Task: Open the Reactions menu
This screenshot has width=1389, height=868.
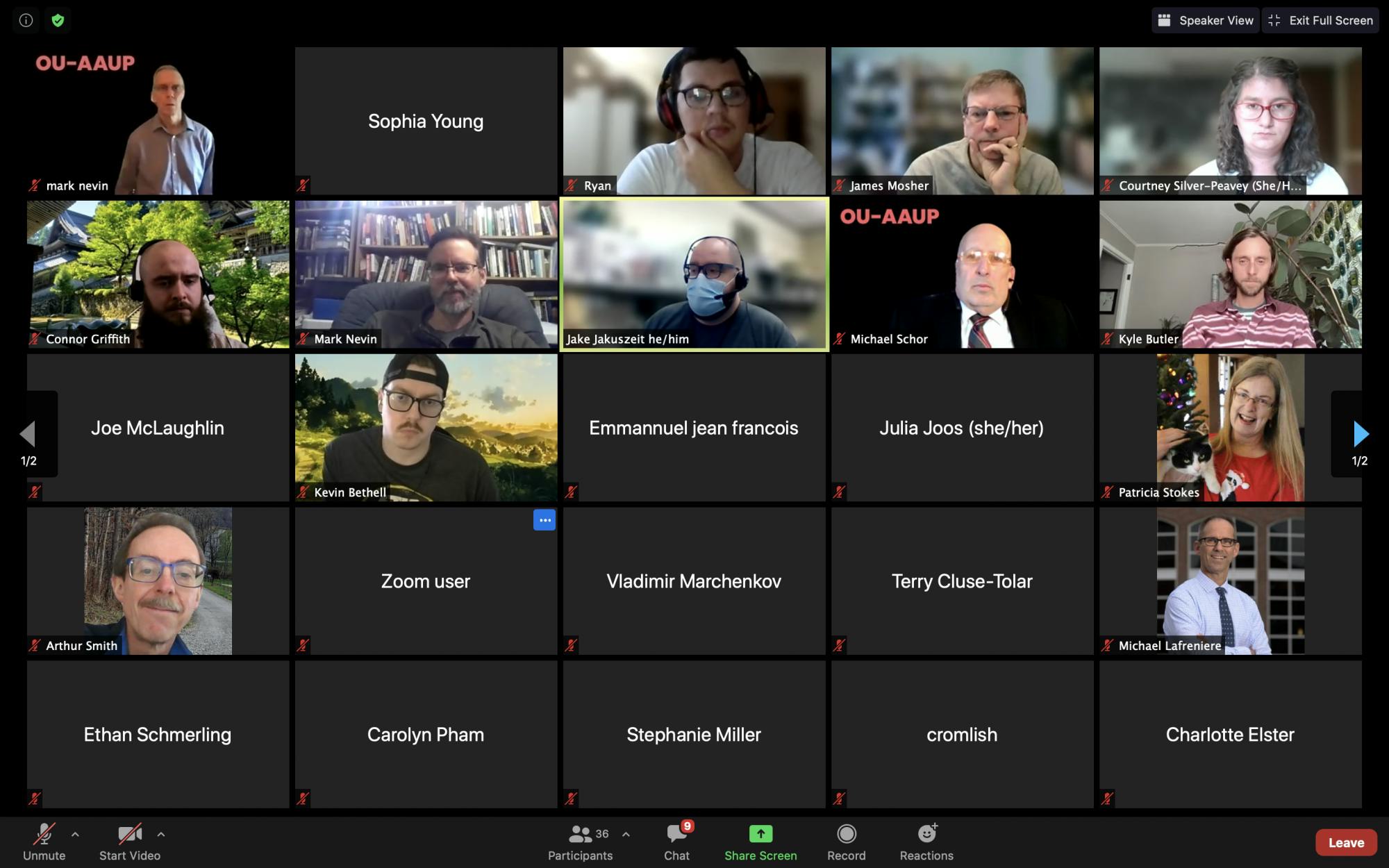Action: click(926, 842)
